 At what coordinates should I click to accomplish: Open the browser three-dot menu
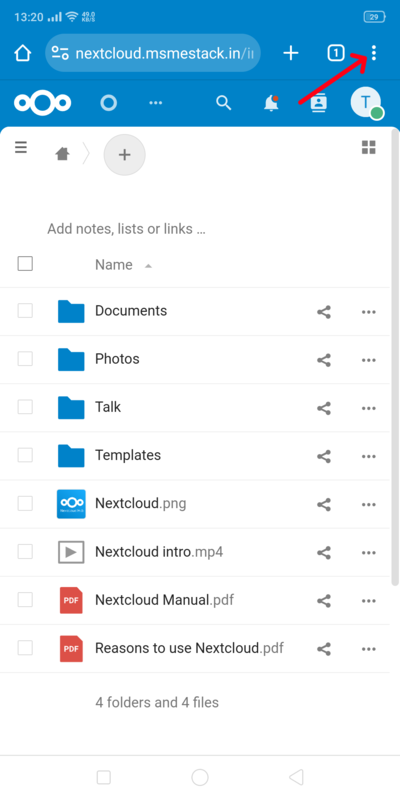pos(374,53)
